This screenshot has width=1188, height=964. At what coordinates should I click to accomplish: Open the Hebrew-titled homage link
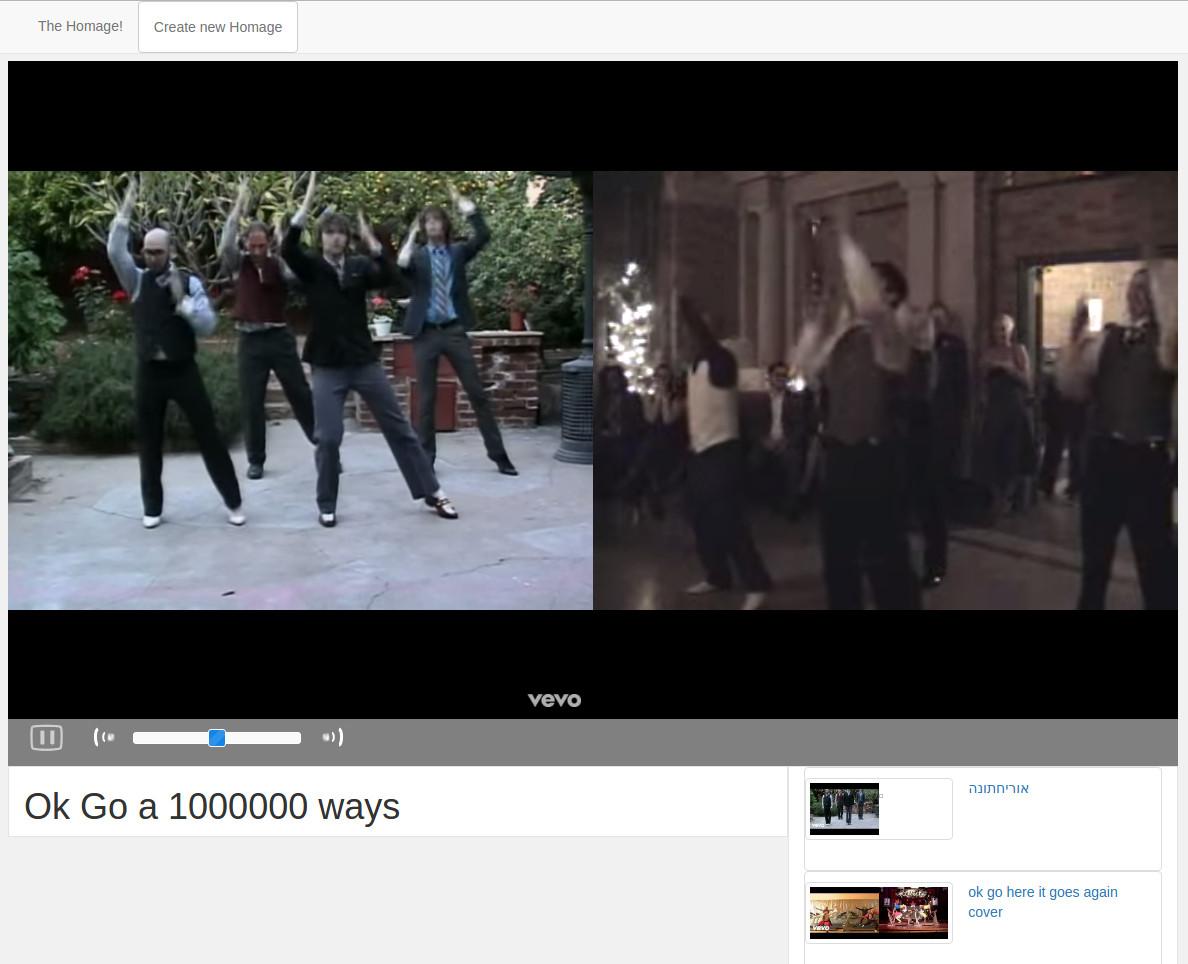click(x=998, y=789)
